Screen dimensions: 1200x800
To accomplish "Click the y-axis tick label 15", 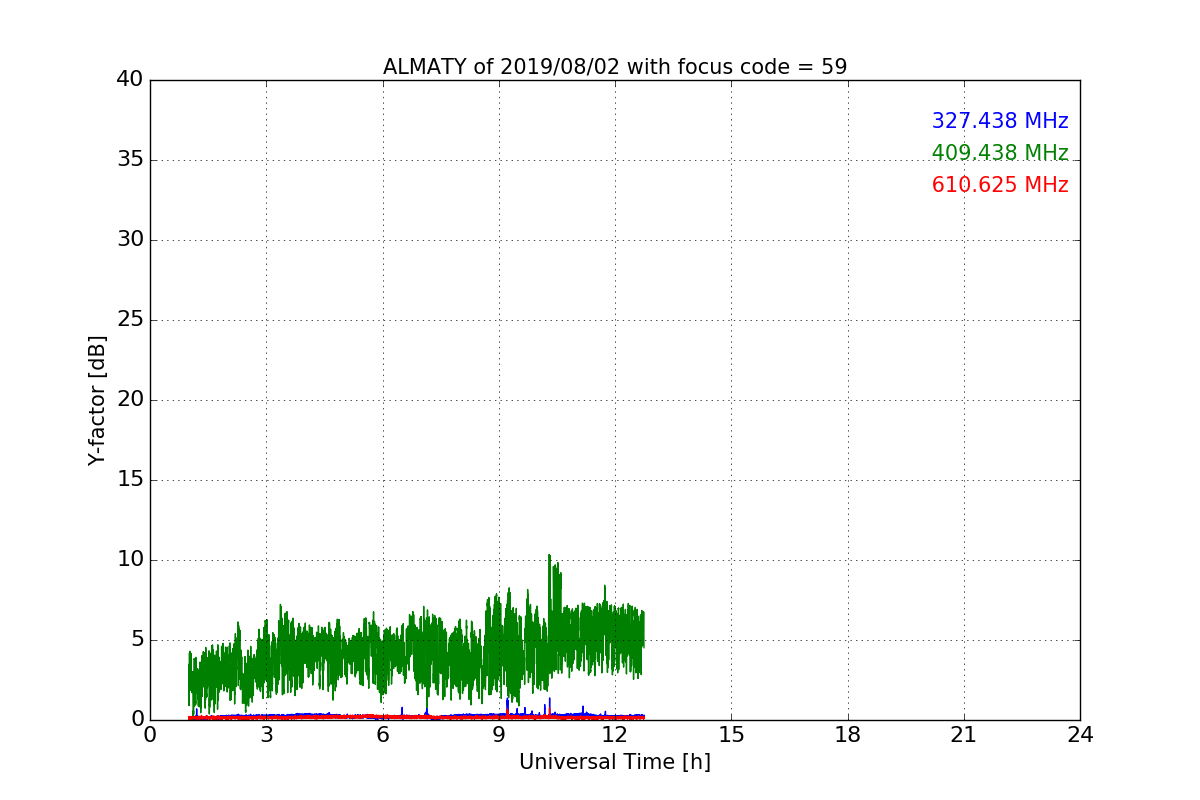I will [130, 480].
